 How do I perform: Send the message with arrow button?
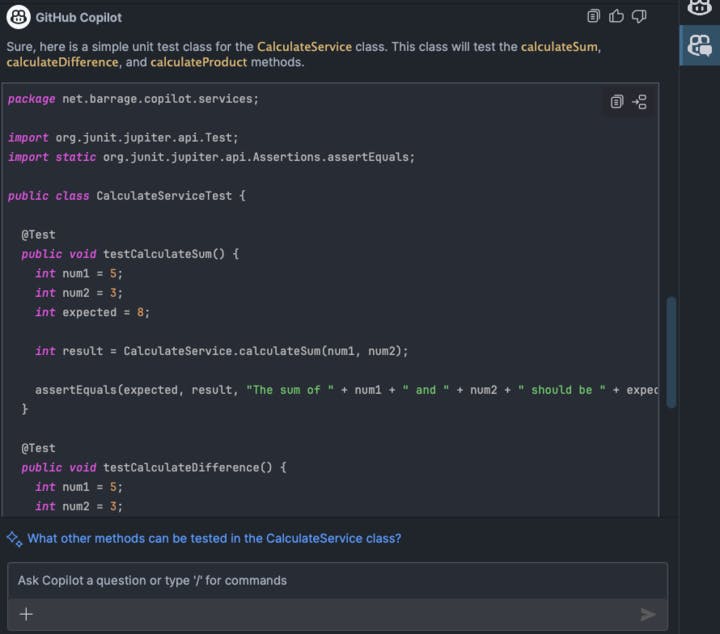point(648,614)
